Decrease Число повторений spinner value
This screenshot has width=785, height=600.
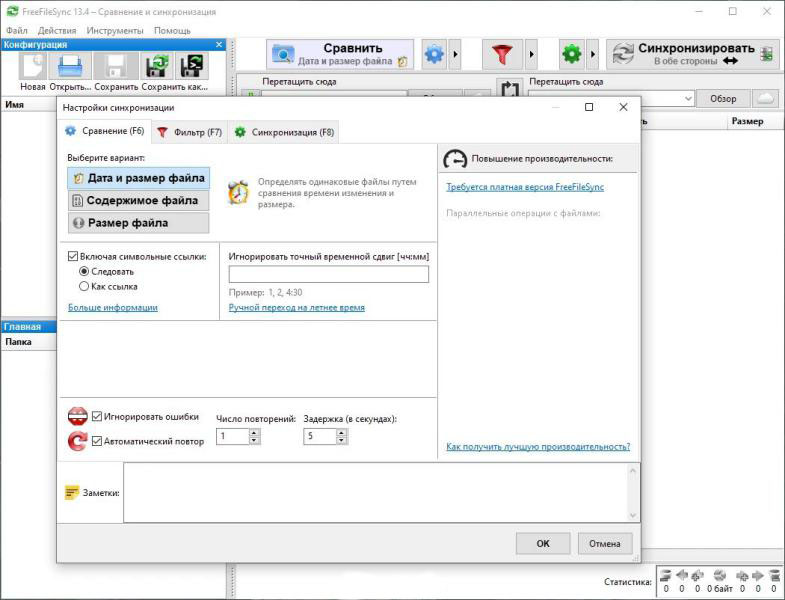point(254,440)
